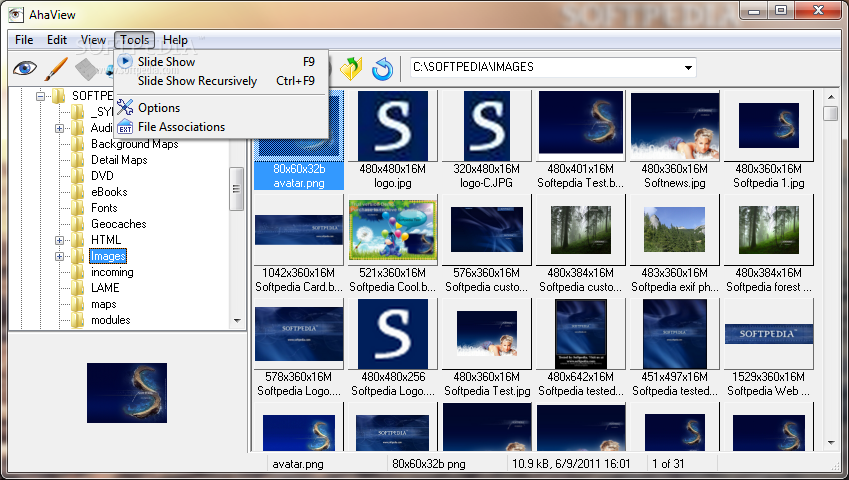
Task: Click status bar text 80x60x32b png
Action: (428, 464)
